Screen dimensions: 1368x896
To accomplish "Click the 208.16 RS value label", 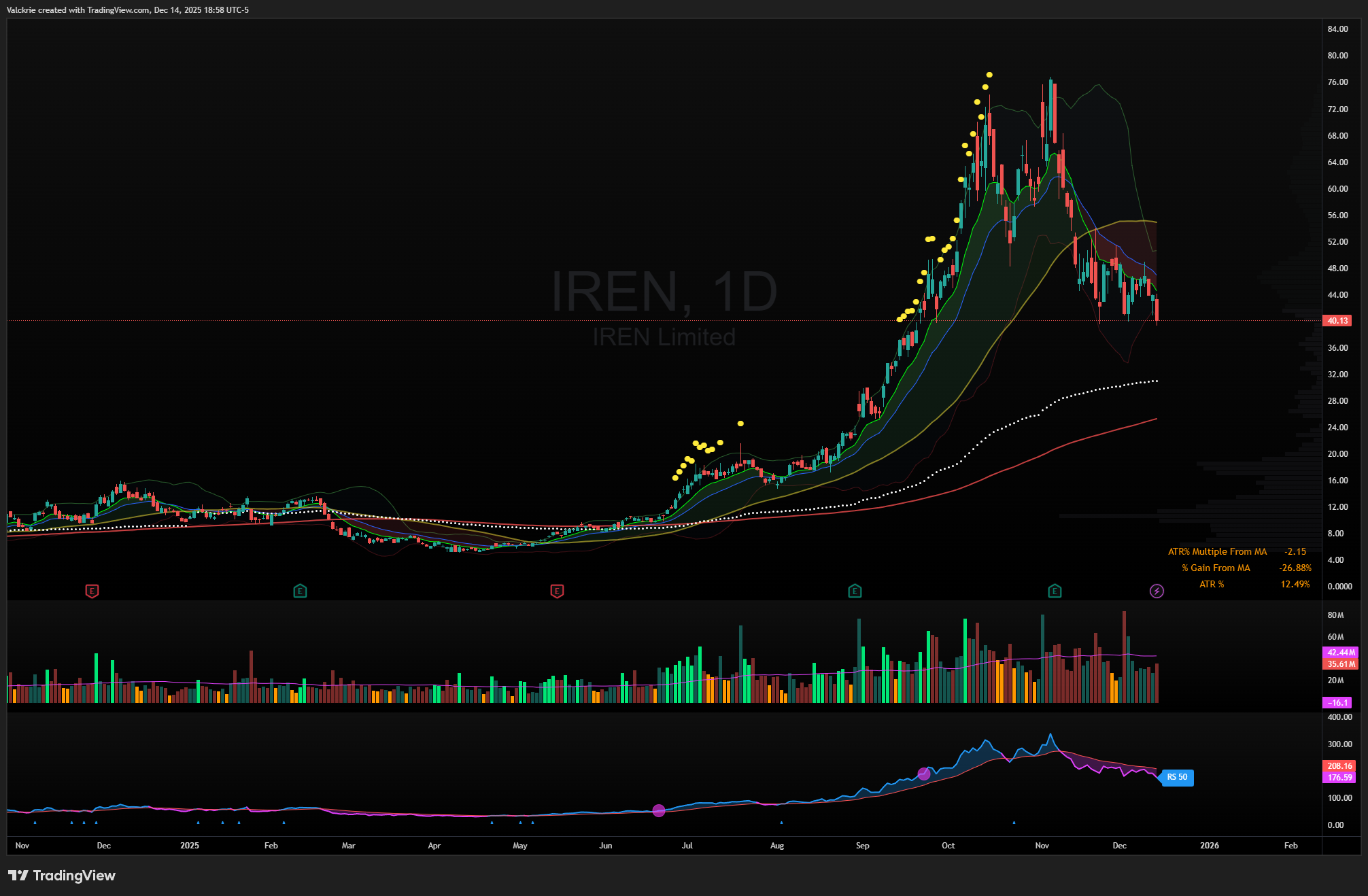I will pyautogui.click(x=1339, y=765).
